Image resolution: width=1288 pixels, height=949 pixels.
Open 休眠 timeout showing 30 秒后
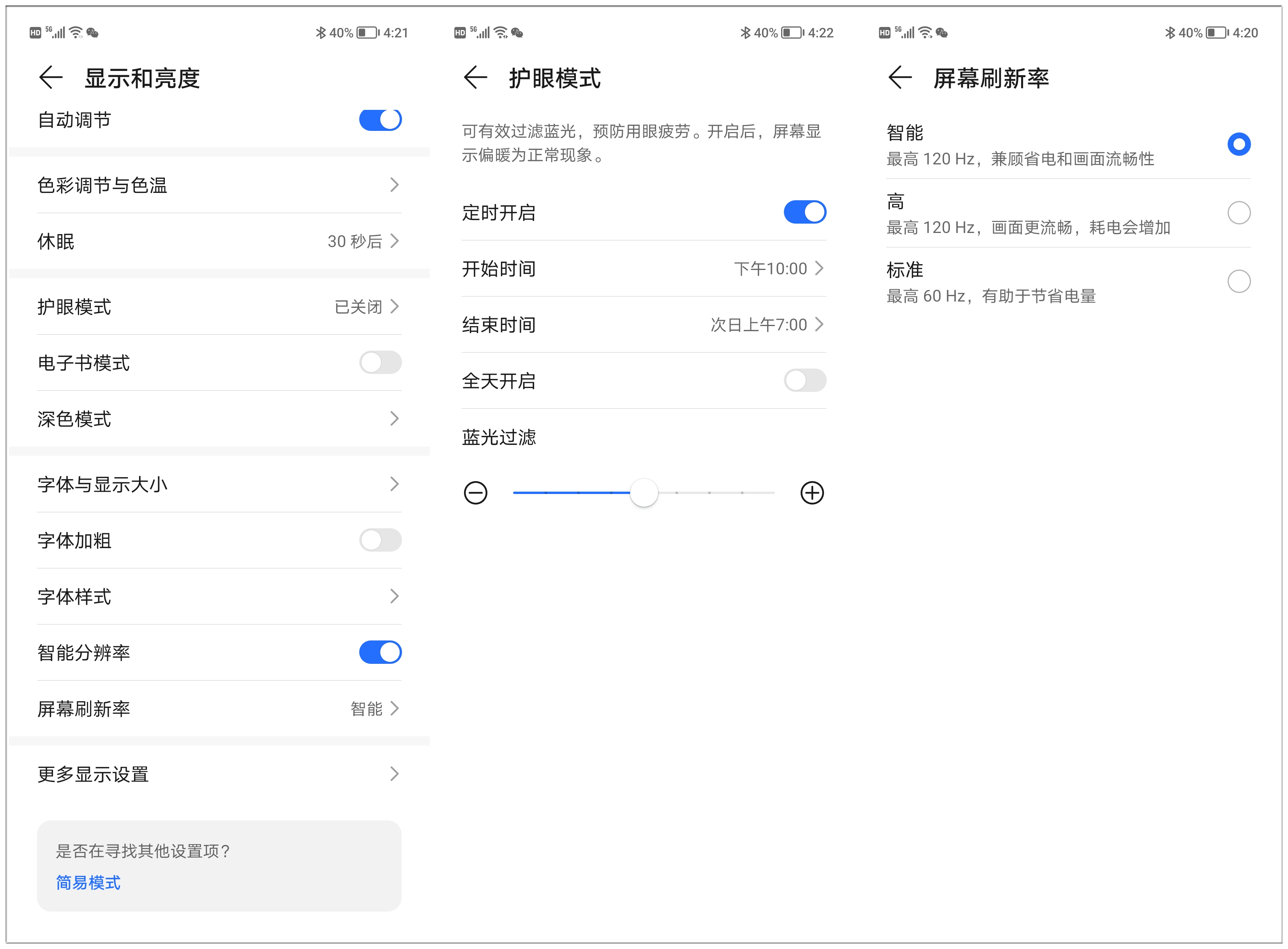point(219,241)
